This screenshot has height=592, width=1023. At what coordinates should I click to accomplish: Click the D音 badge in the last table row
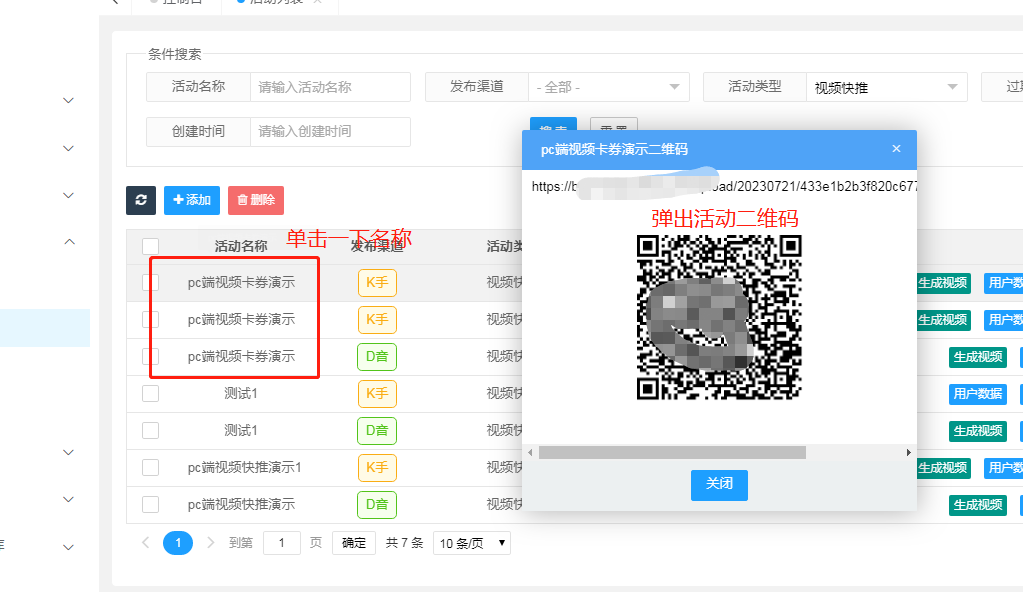click(x=377, y=505)
